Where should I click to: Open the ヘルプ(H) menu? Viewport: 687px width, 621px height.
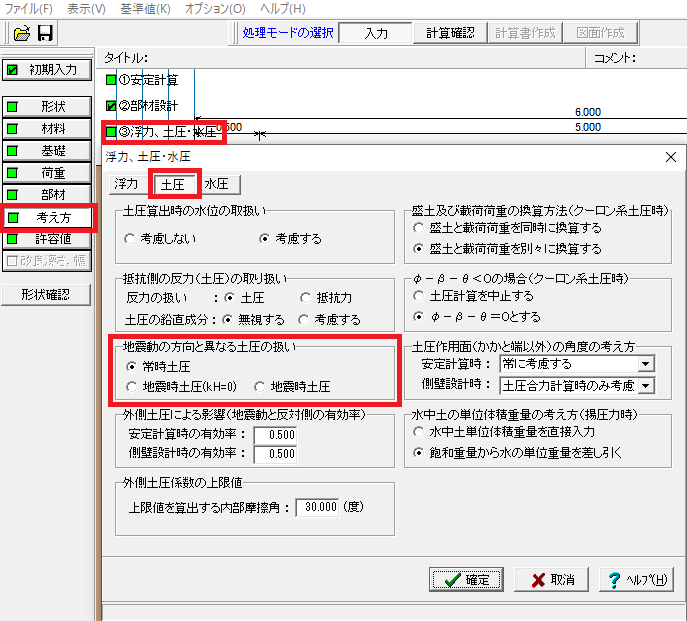click(x=283, y=8)
